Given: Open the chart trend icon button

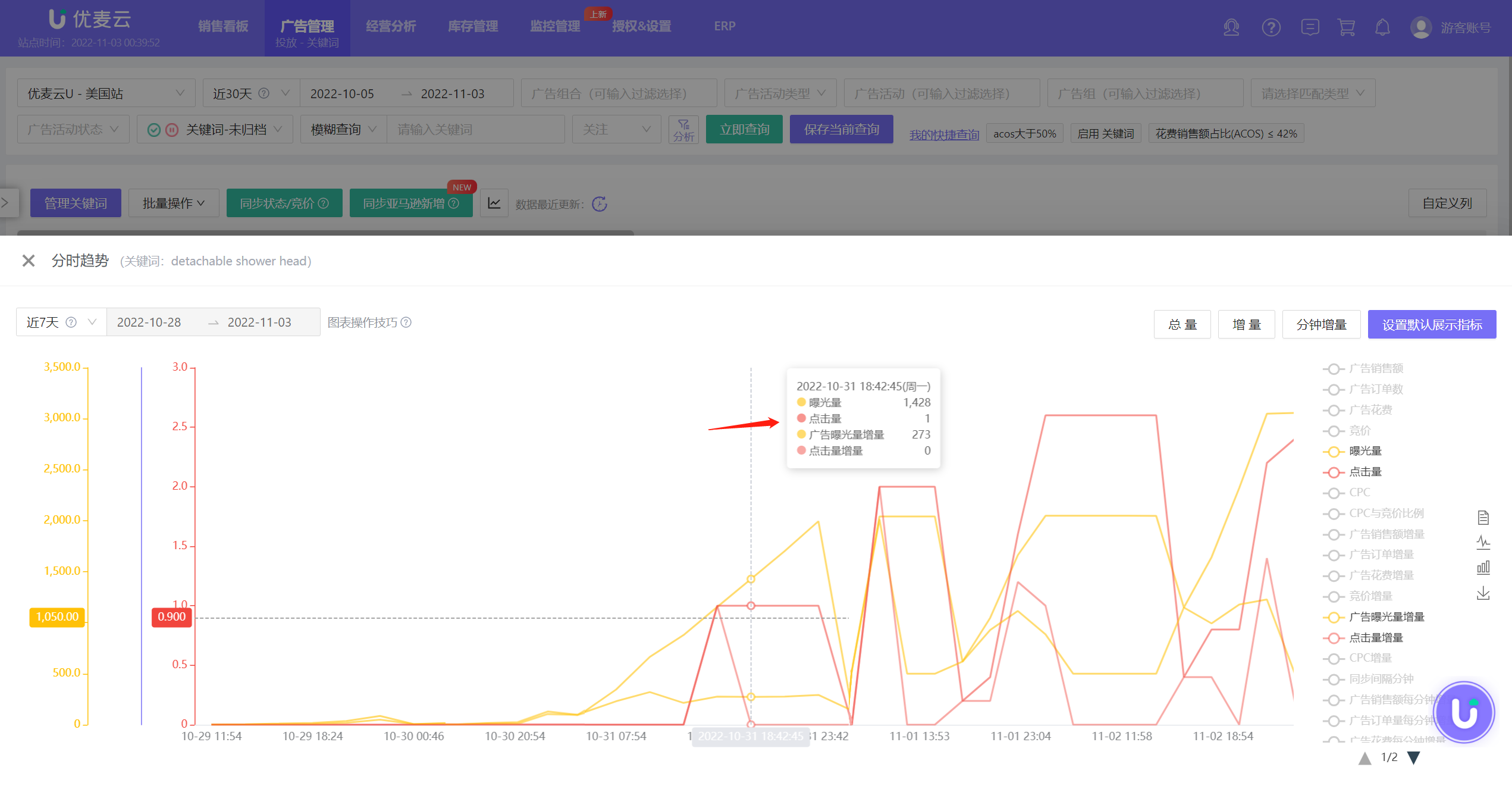Looking at the screenshot, I should (x=494, y=203).
